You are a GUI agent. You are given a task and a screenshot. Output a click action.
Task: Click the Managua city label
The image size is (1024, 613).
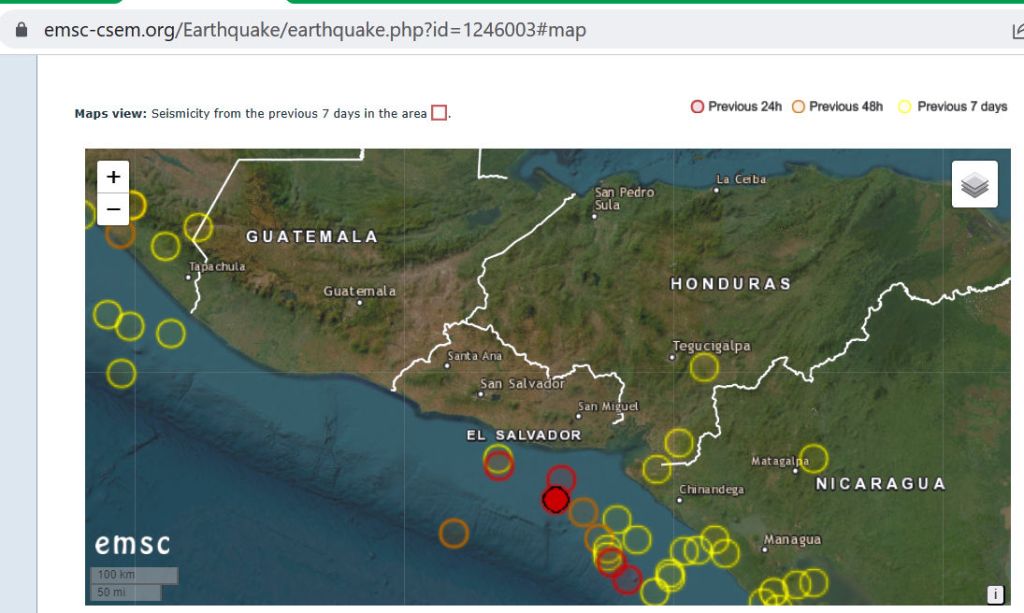click(x=792, y=540)
